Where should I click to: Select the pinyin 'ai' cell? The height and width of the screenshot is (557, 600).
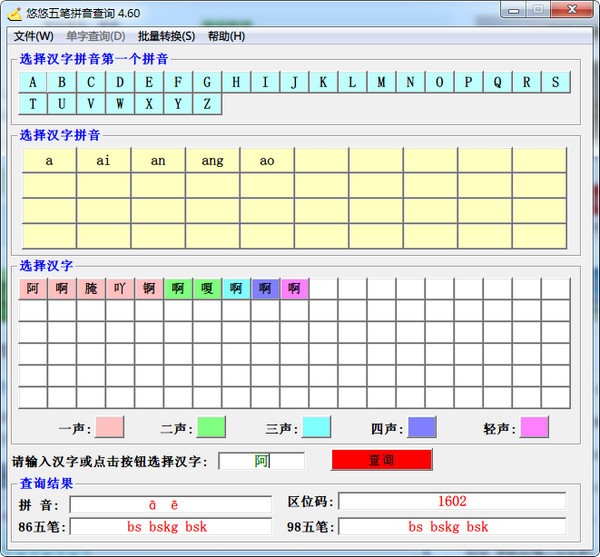coord(103,160)
